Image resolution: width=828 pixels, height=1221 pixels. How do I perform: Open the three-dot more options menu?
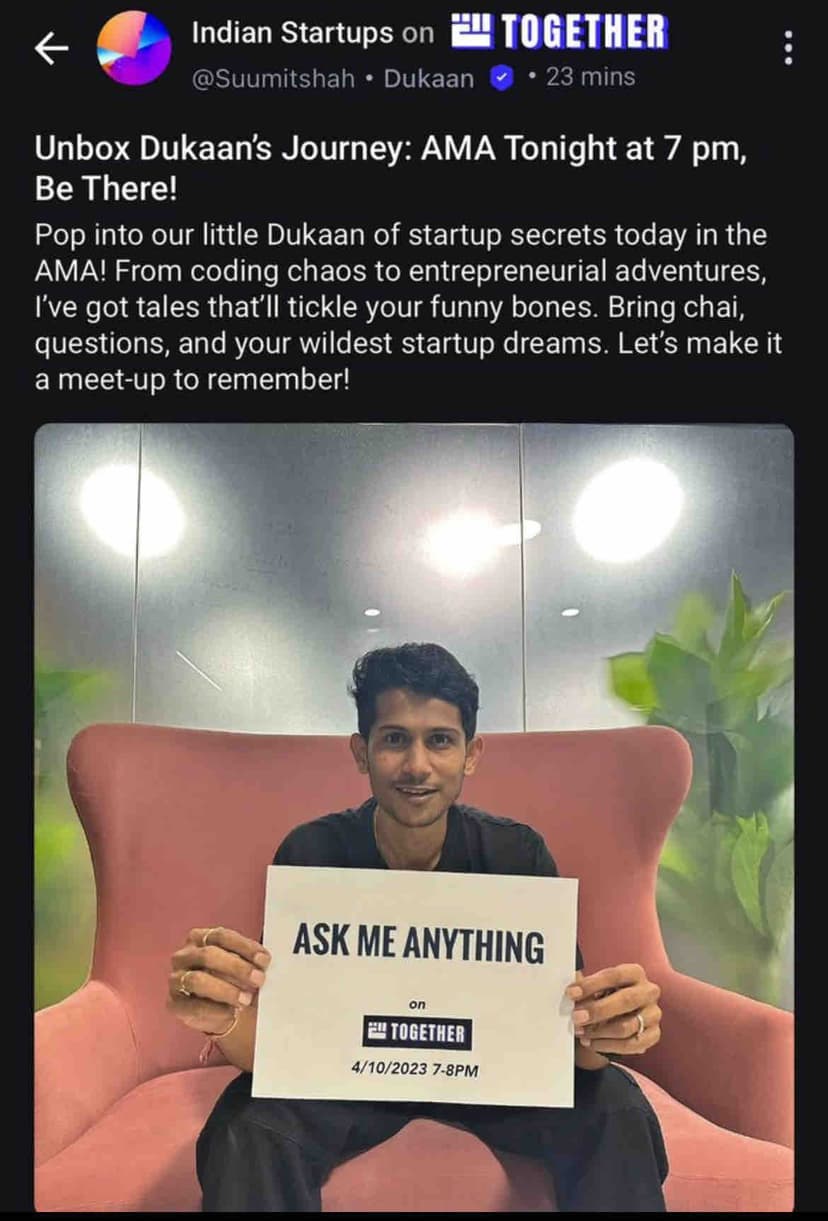(x=789, y=48)
